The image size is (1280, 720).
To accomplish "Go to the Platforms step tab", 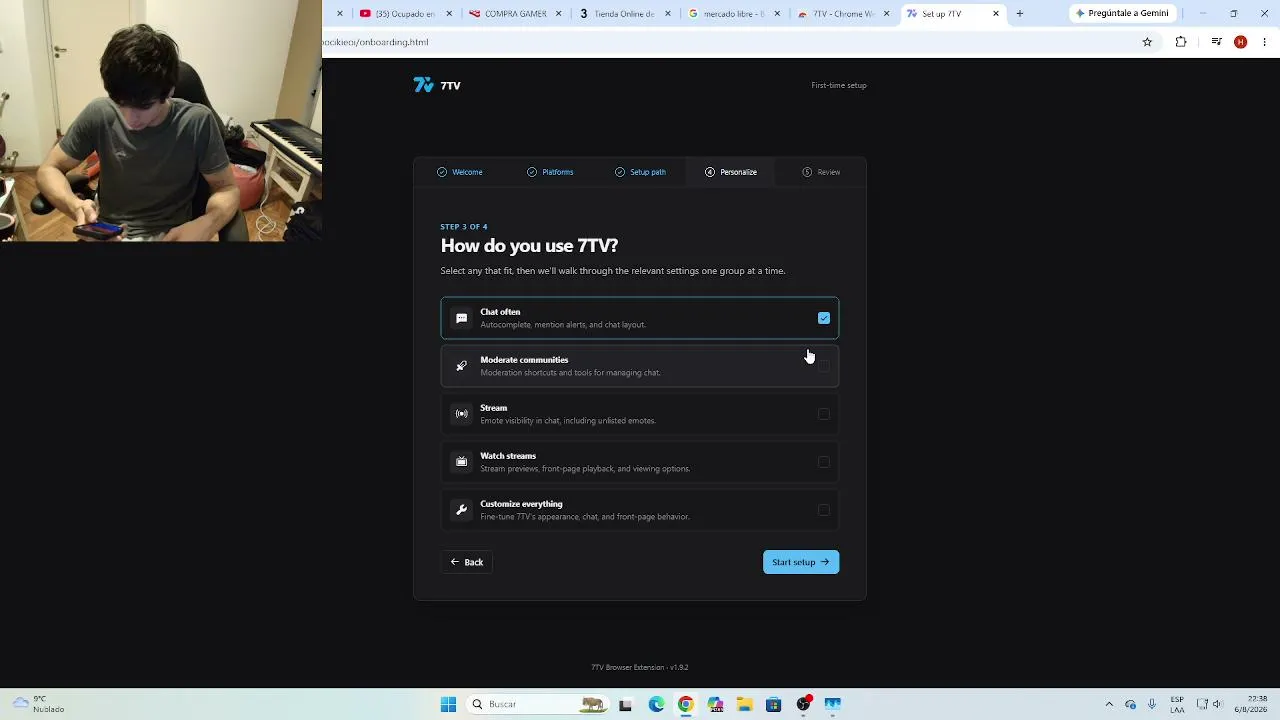I will coord(550,172).
